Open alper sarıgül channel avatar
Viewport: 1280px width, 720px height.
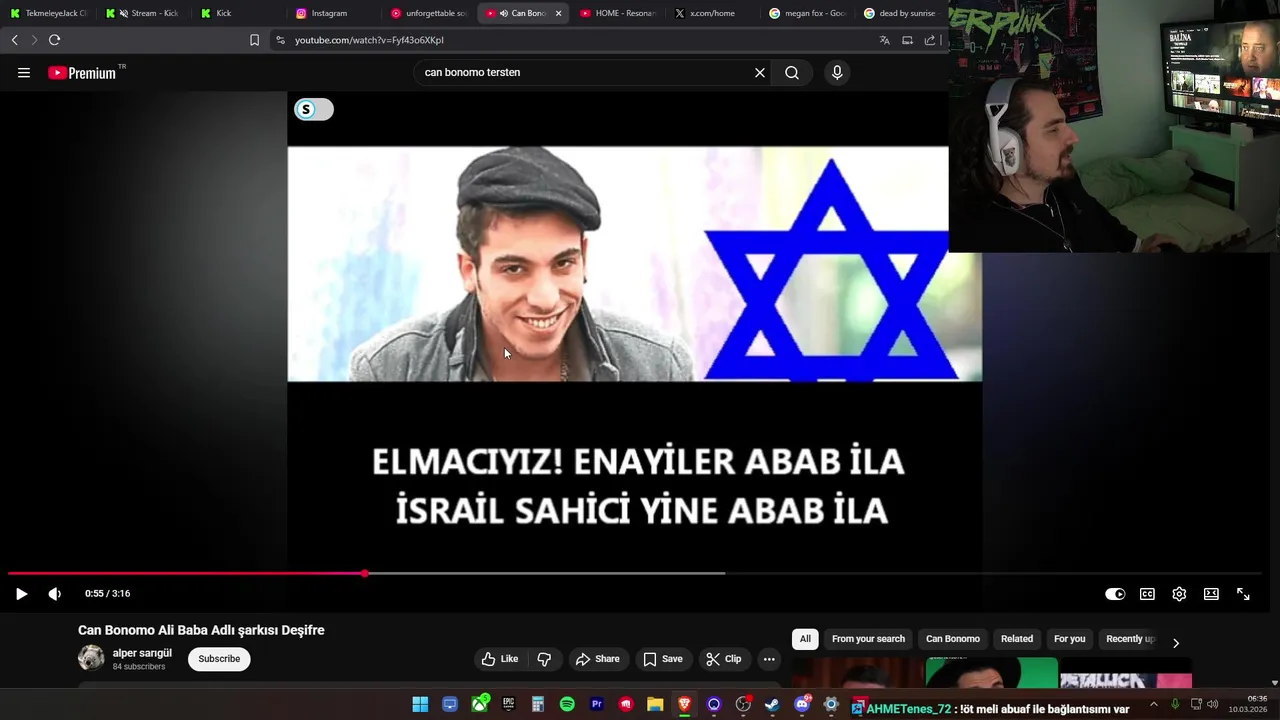click(x=91, y=657)
